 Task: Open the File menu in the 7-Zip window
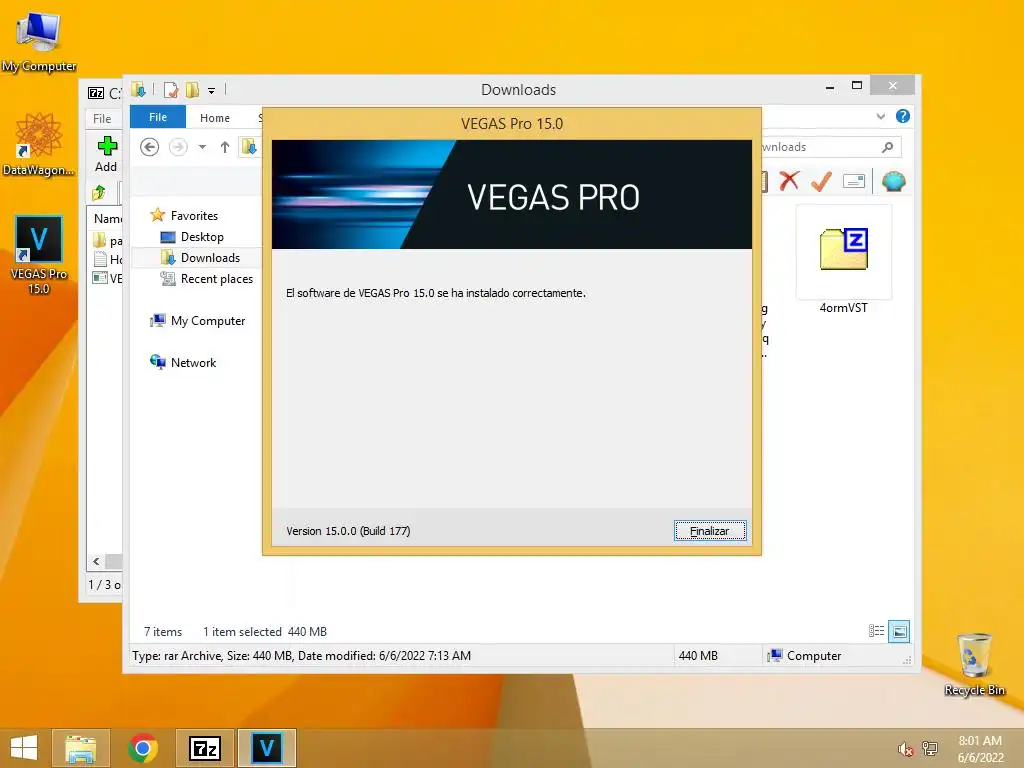click(102, 119)
